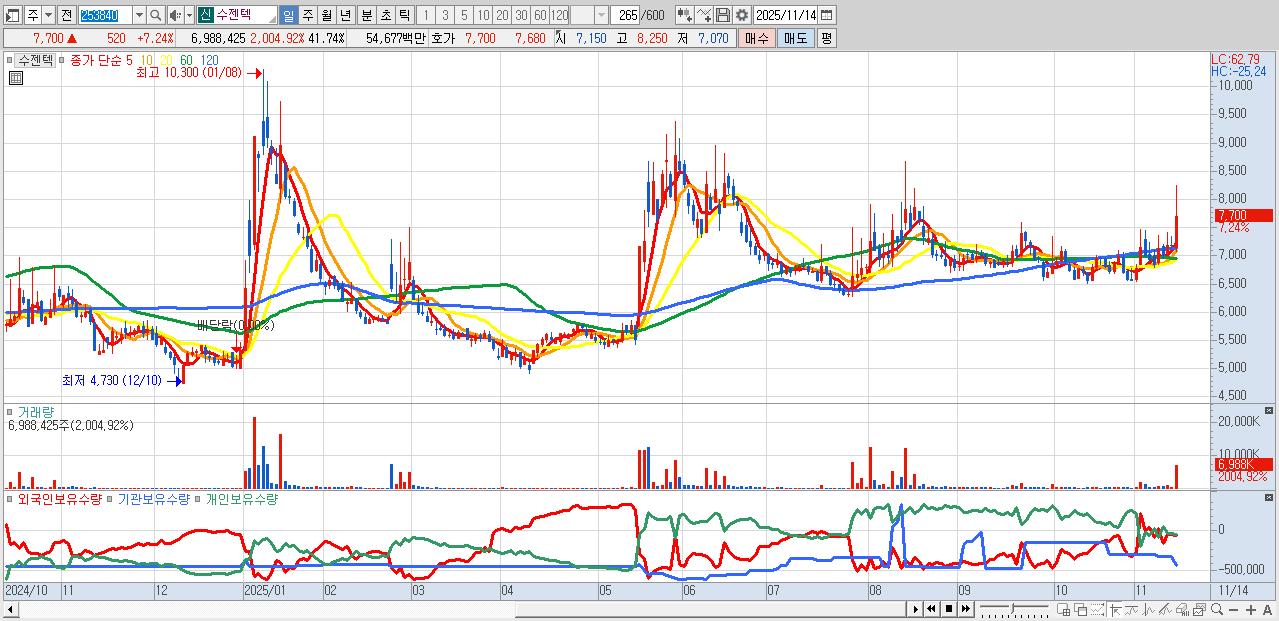The width and height of the screenshot is (1279, 621).
Task: Click the chart window icon before magnifier
Action: [1199, 609]
